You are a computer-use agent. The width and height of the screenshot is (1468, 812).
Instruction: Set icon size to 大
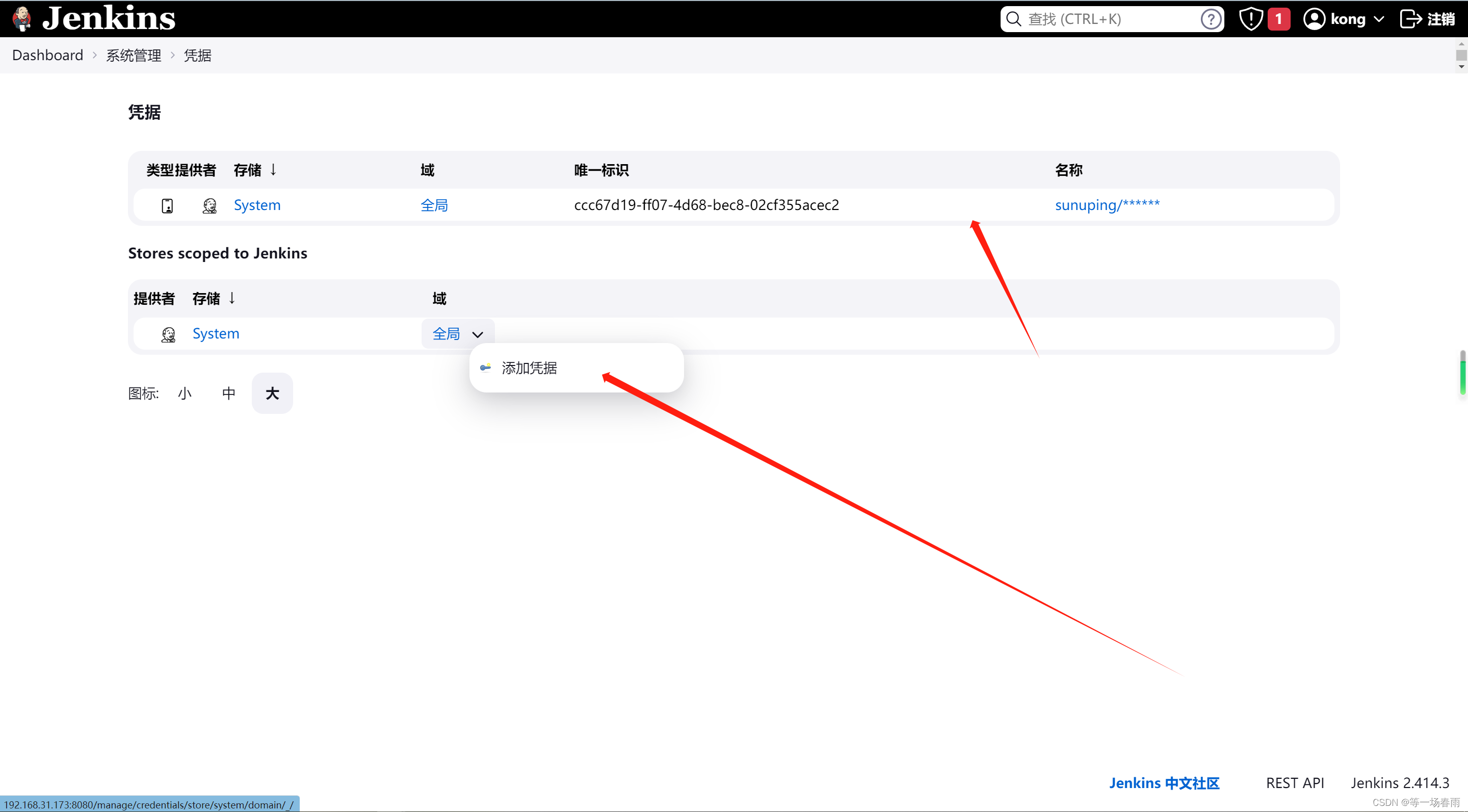[272, 393]
